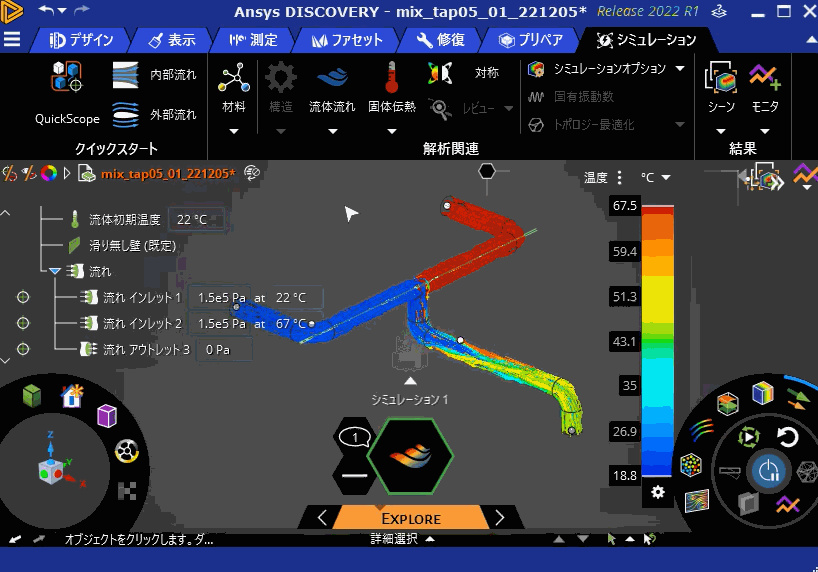The height and width of the screenshot is (572, 818).
Task: Click the purple wireframe cube icon
Action: (x=107, y=416)
